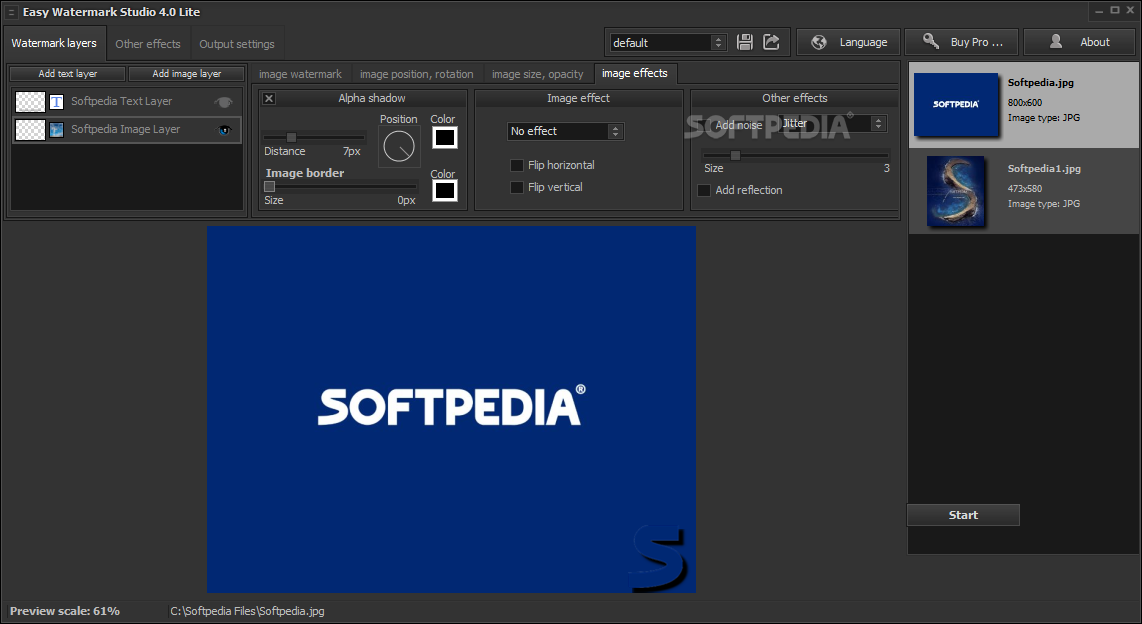Click the 473x580 dimensions text
1142x624 pixels.
tap(1025, 189)
